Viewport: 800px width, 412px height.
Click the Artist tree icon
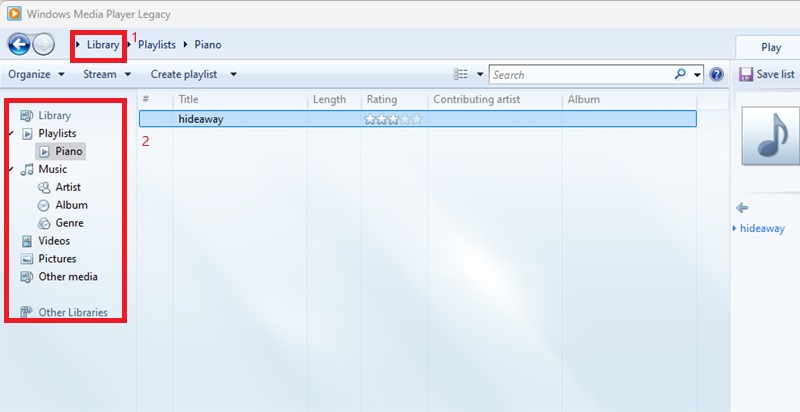click(x=44, y=187)
